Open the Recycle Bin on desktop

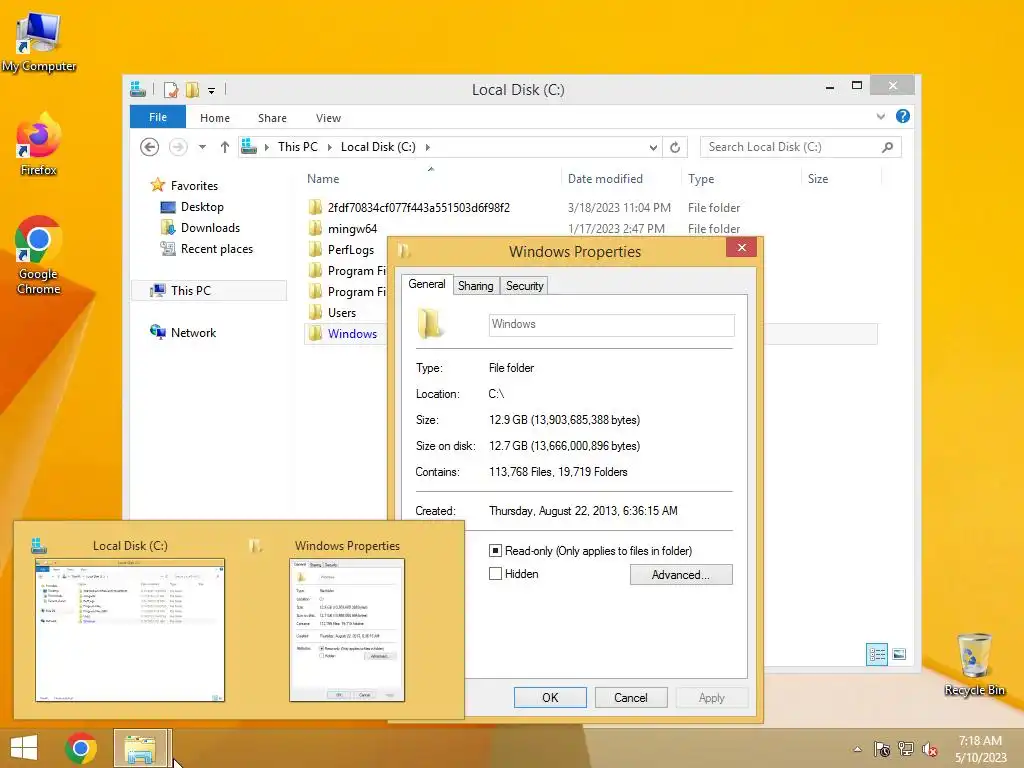974,664
